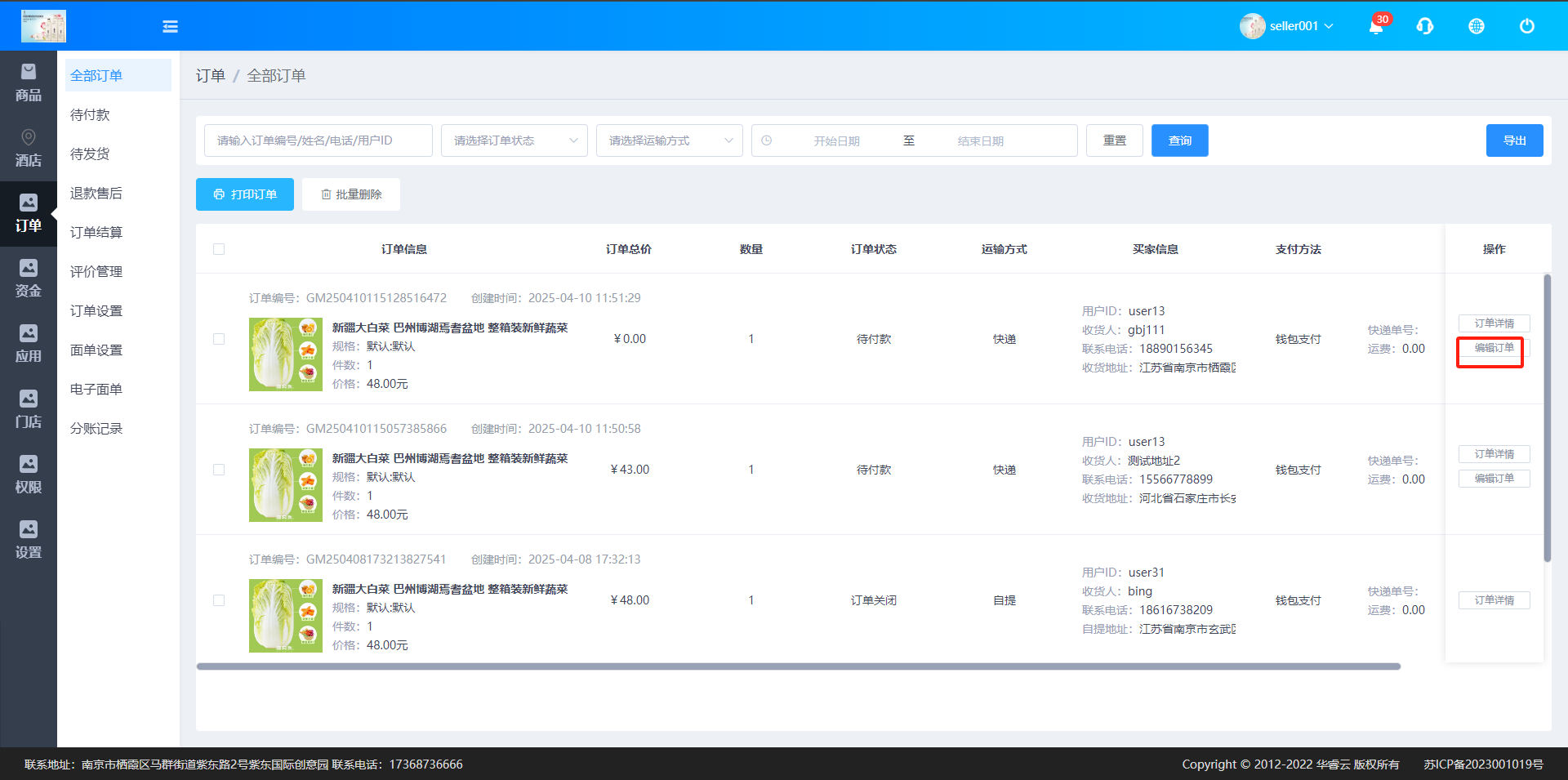Focus the order number search input
The height and width of the screenshot is (780, 1568).
tap(318, 140)
